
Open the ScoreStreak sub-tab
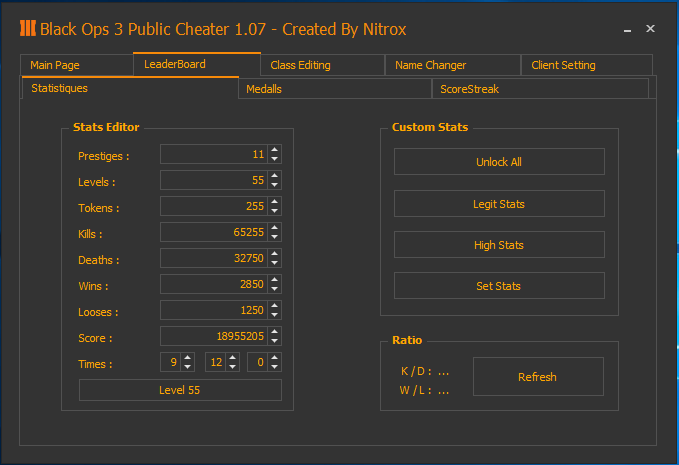[x=540, y=89]
